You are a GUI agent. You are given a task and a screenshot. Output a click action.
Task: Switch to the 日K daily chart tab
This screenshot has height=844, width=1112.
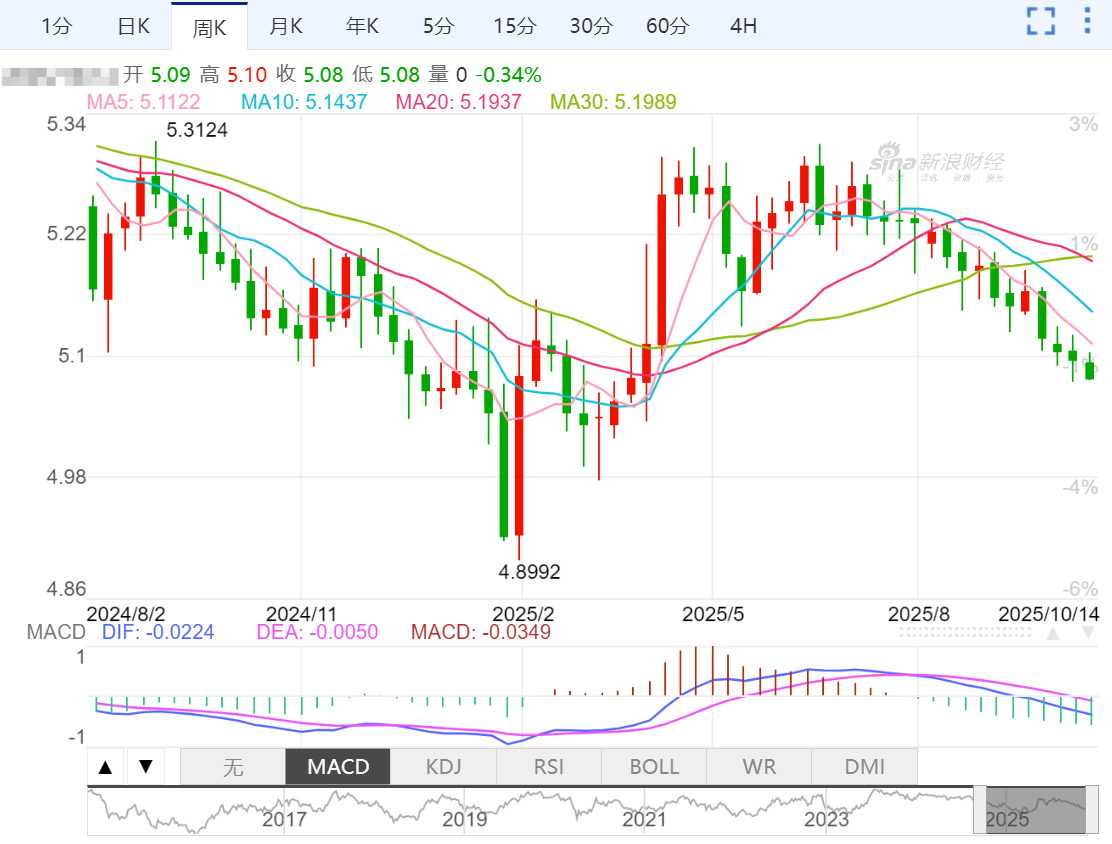point(133,26)
